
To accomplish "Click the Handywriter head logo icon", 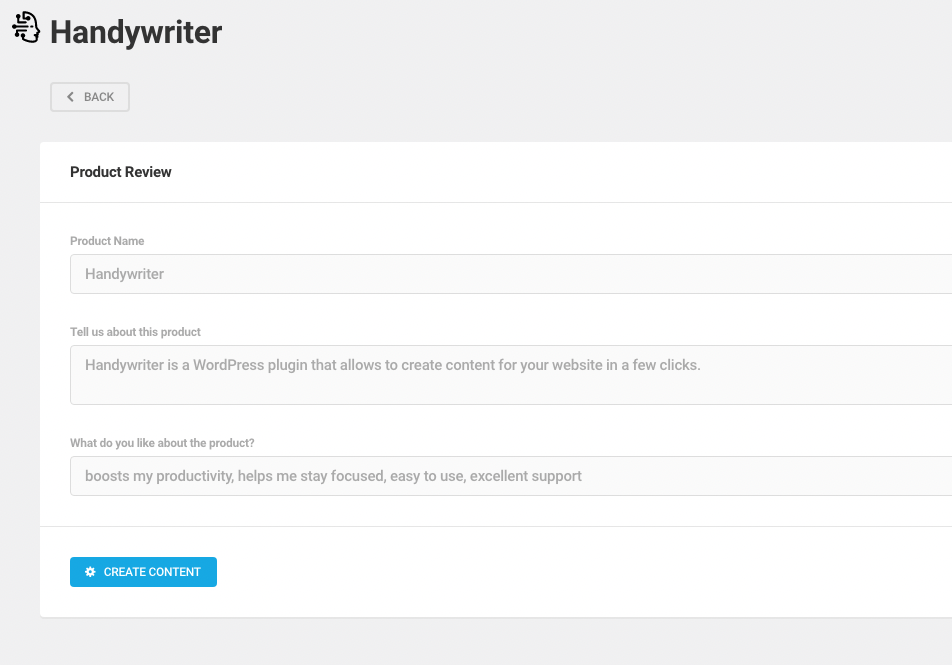I will (26, 27).
